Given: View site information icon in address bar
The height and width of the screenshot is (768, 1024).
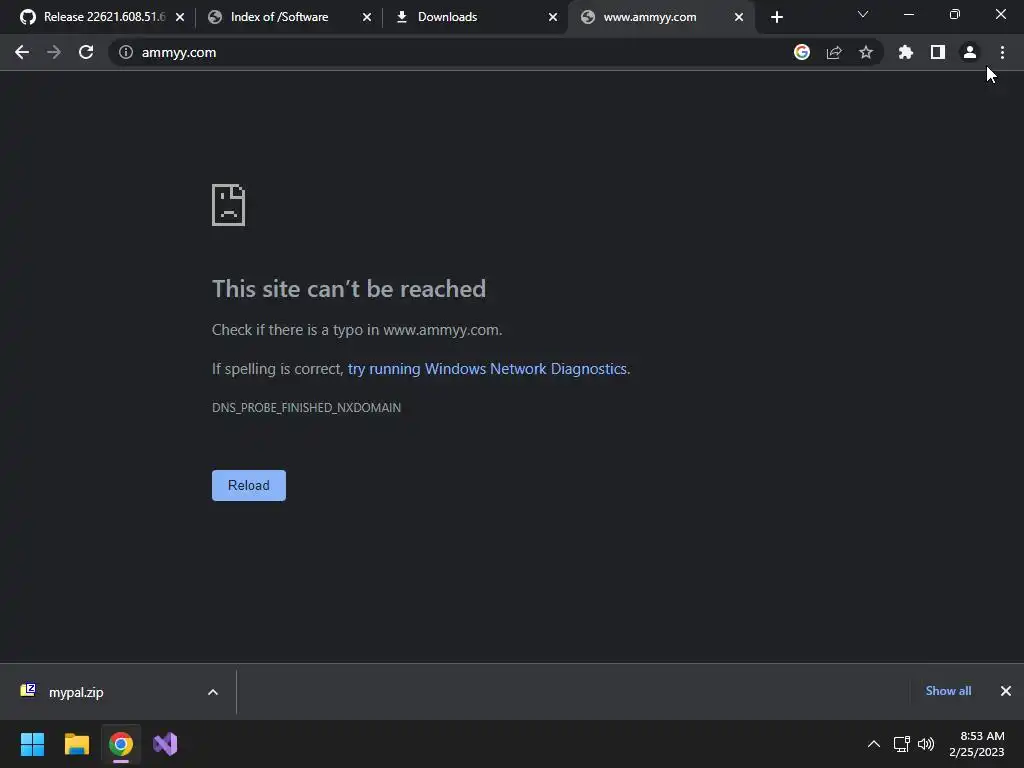Looking at the screenshot, I should 125,52.
